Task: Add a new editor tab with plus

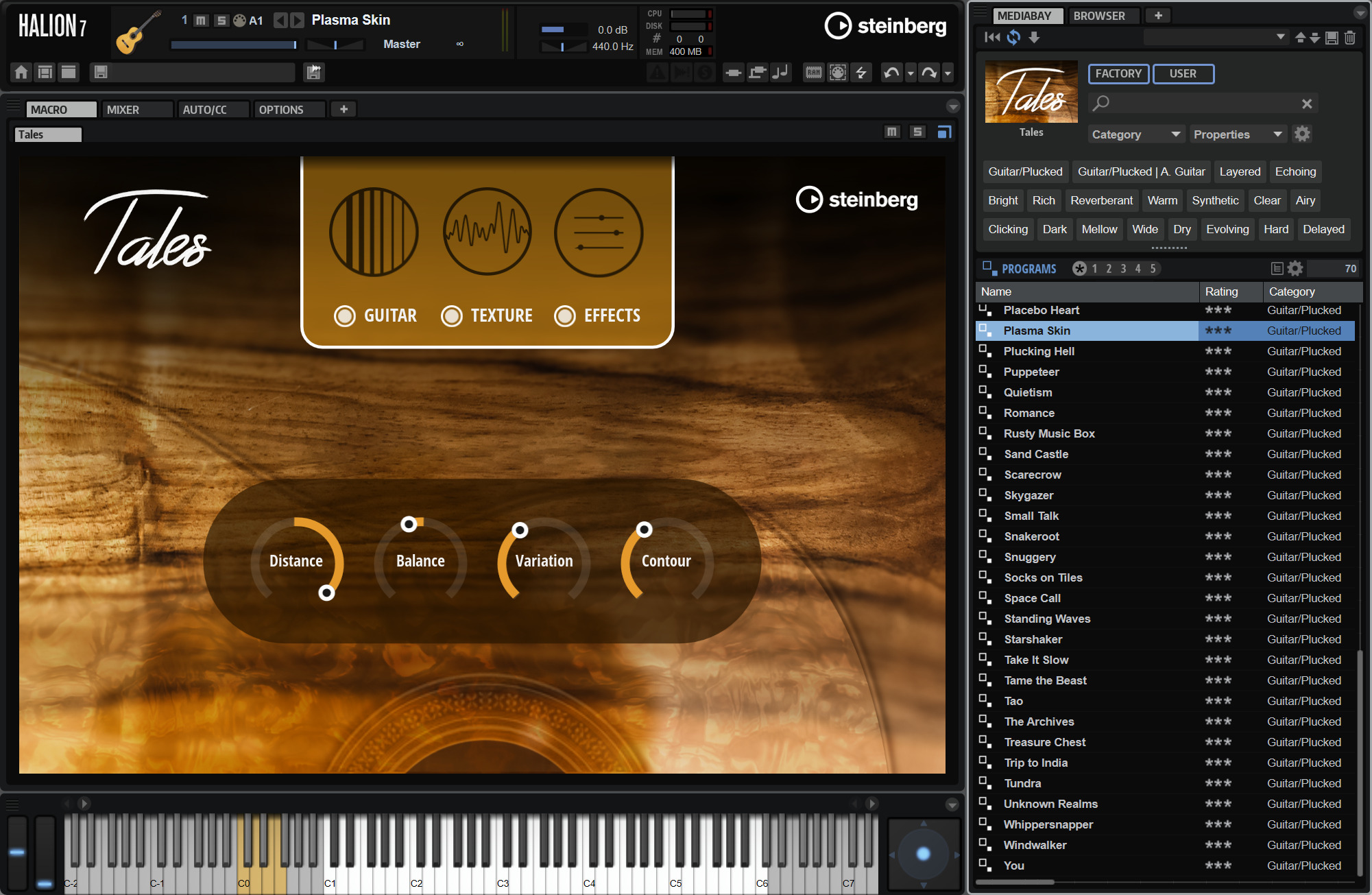Action: 344,109
